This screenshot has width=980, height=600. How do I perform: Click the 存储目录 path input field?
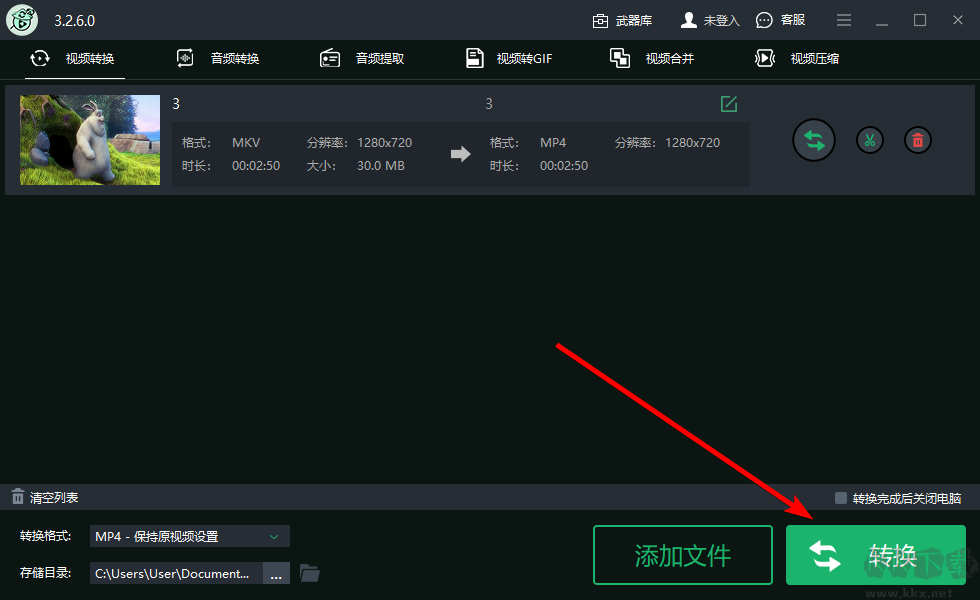click(x=175, y=572)
